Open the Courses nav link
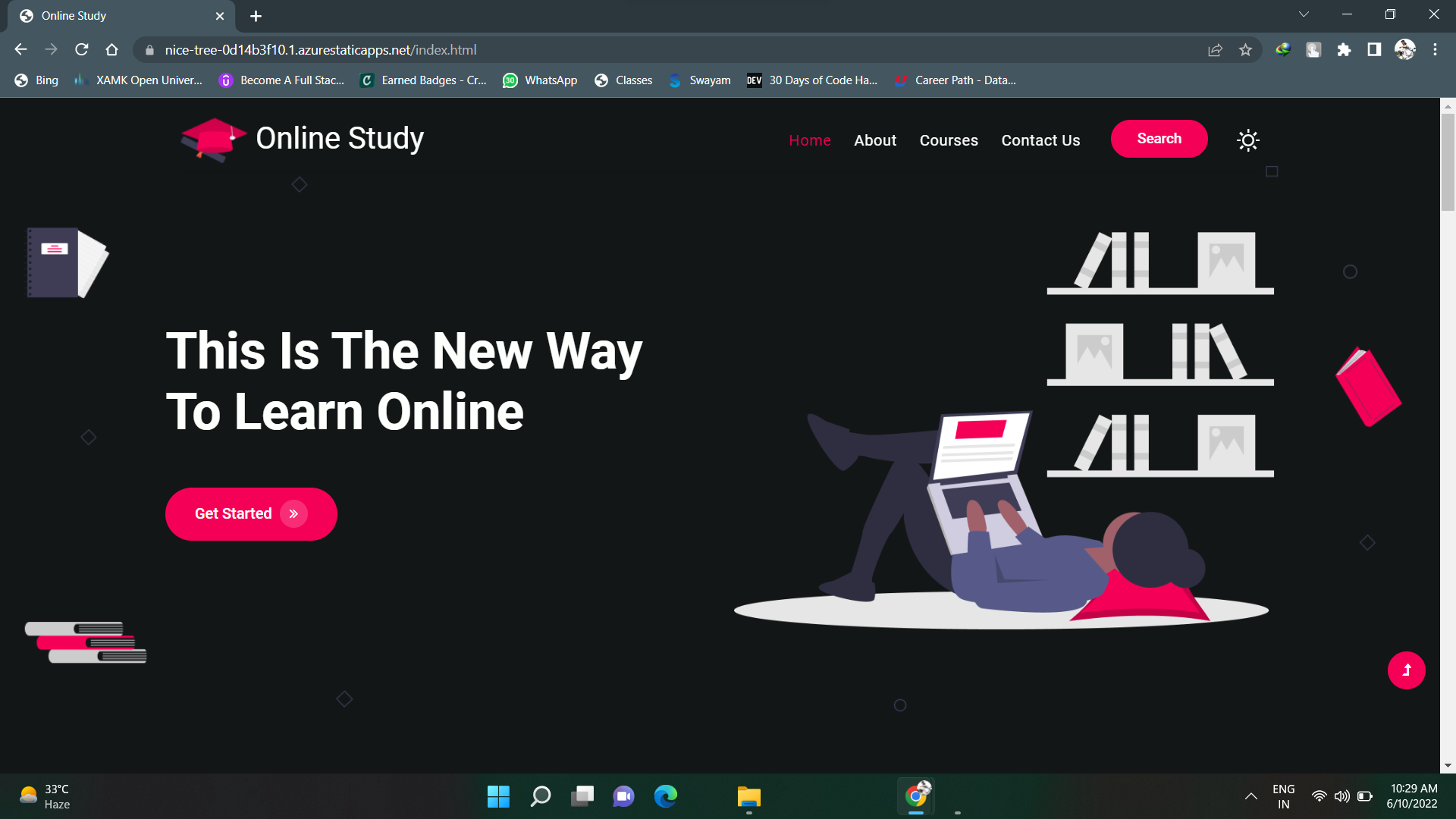 pyautogui.click(x=949, y=140)
